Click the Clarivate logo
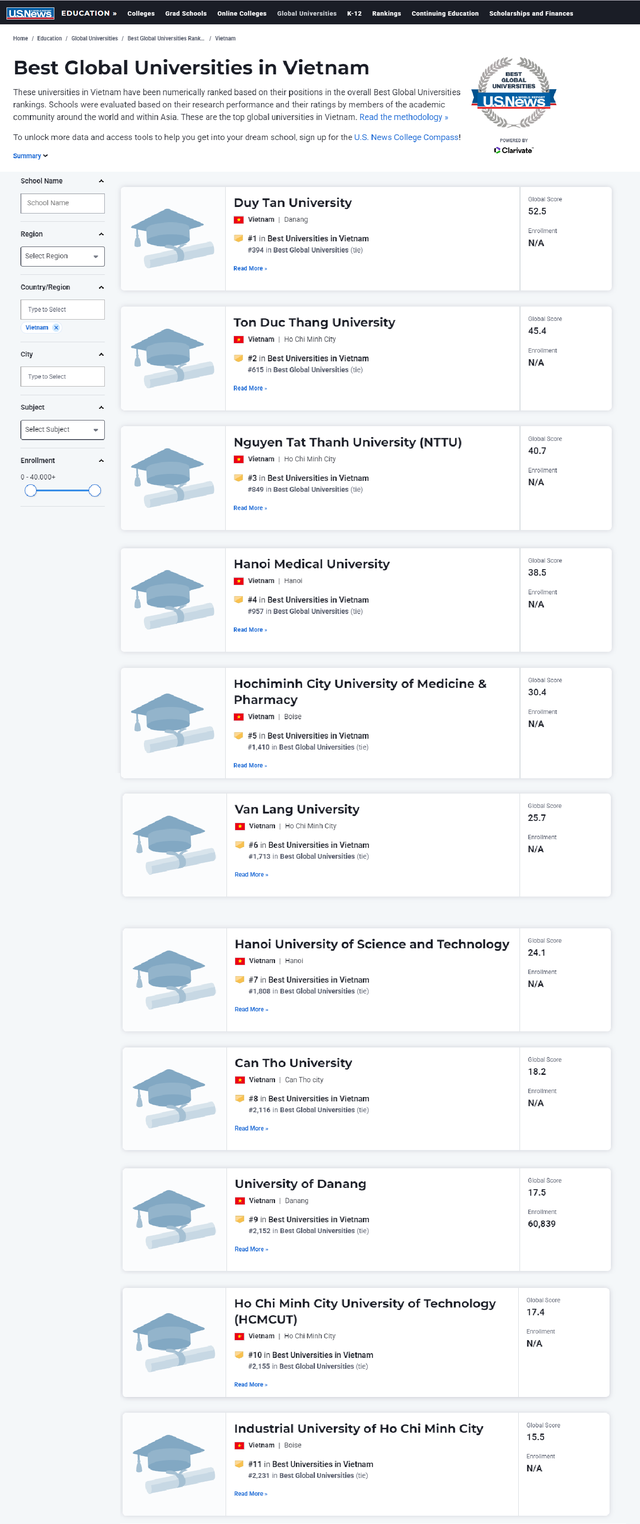Image resolution: width=640 pixels, height=1524 pixels. click(513, 150)
